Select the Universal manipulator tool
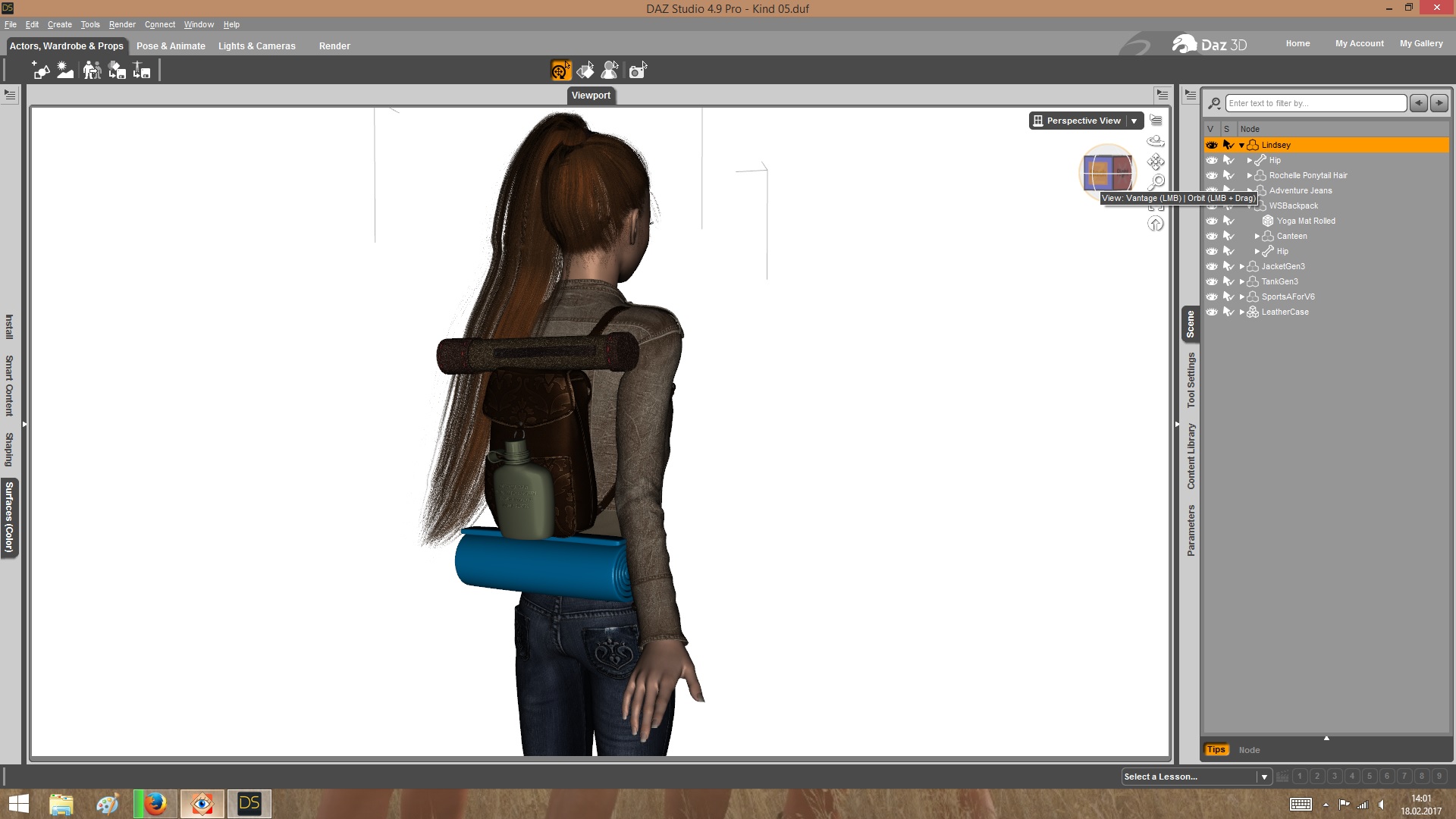This screenshot has height=819, width=1456. tap(560, 71)
